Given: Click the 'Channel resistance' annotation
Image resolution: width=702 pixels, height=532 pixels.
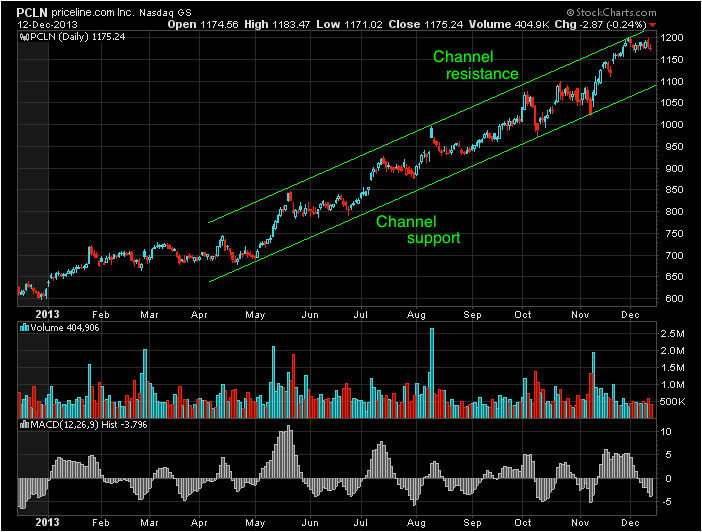Looking at the screenshot, I should (475, 65).
